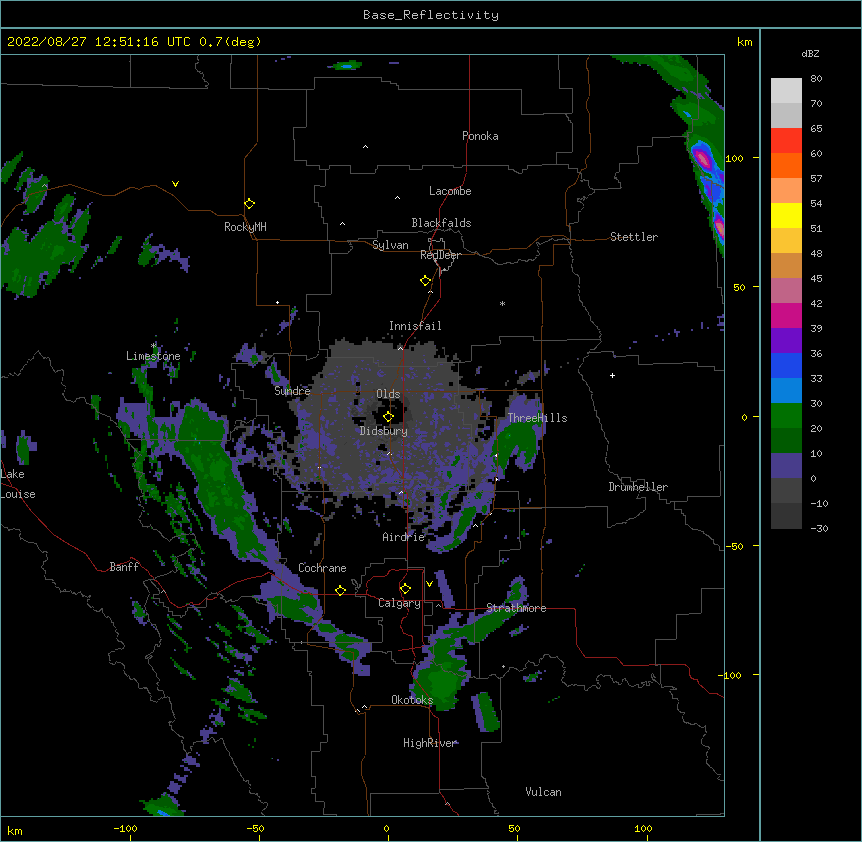Click the Calgary city label
The height and width of the screenshot is (842, 862).
pos(399,603)
